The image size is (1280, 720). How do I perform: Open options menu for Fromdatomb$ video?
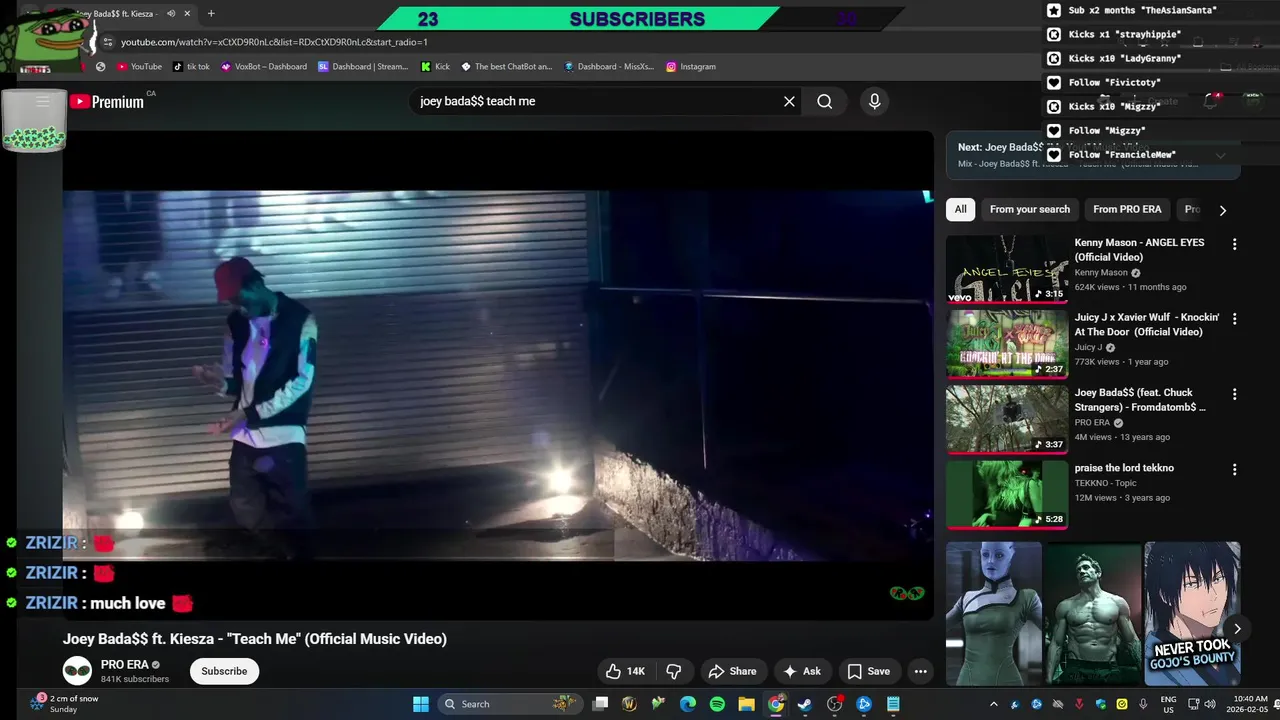pos(1234,394)
